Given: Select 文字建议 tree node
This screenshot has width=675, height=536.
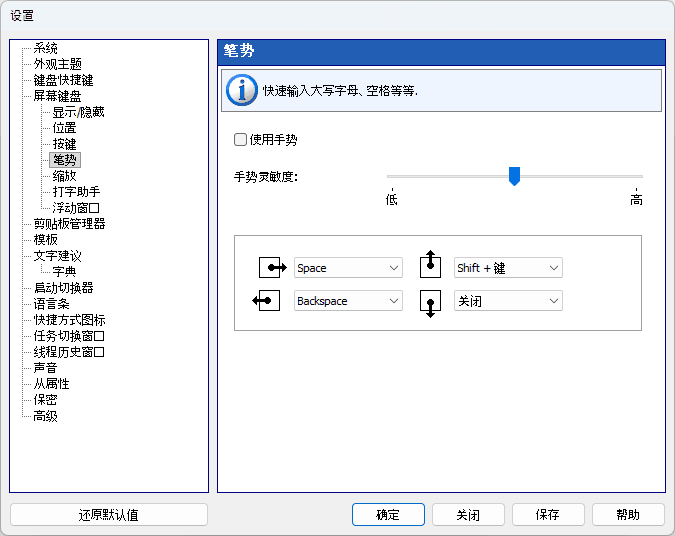Looking at the screenshot, I should (57, 256).
